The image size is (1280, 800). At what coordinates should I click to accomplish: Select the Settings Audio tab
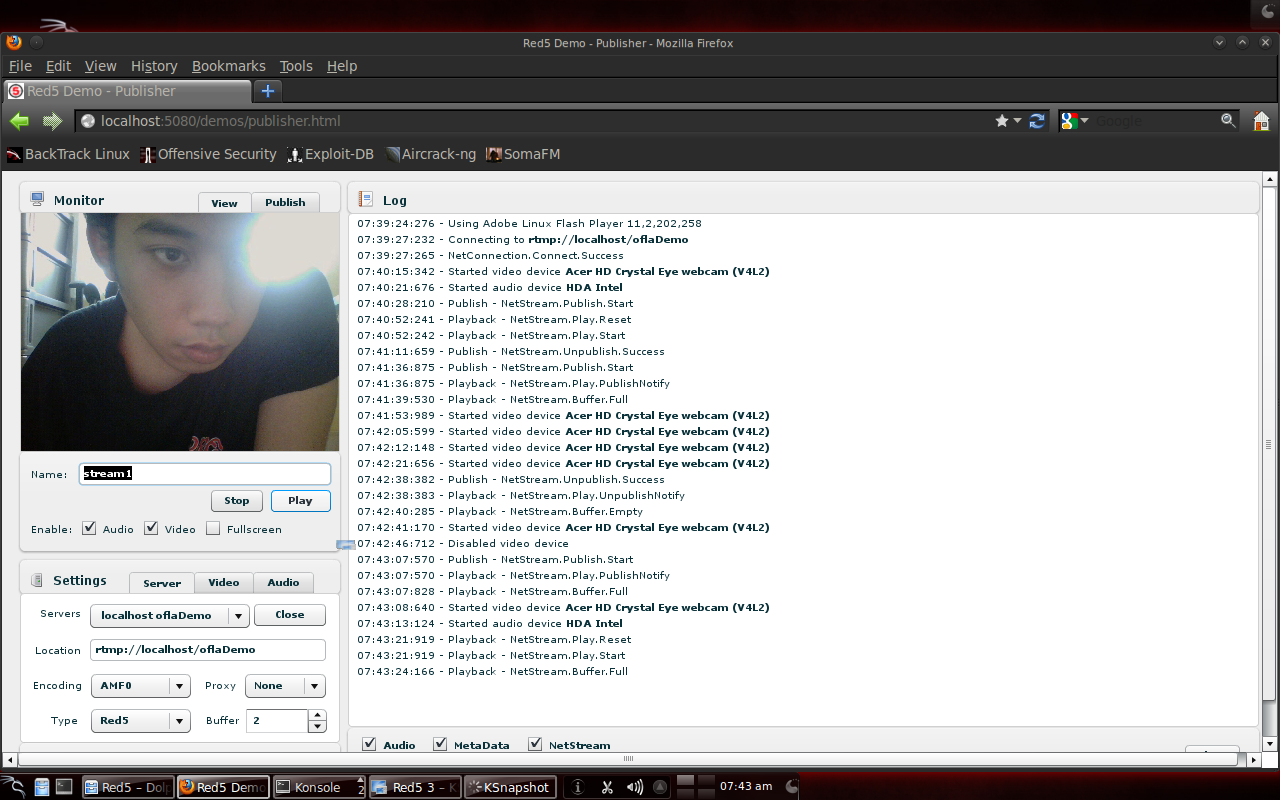283,583
